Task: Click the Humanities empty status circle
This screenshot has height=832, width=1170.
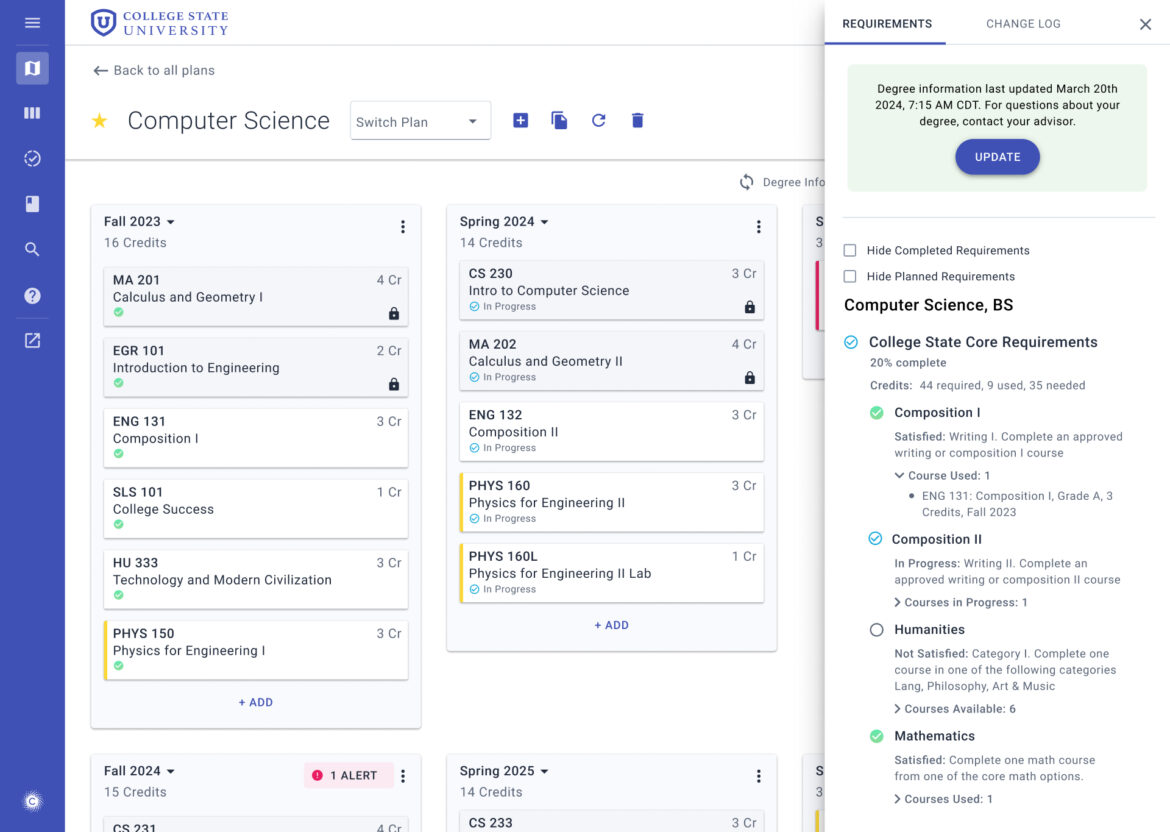Action: 877,630
